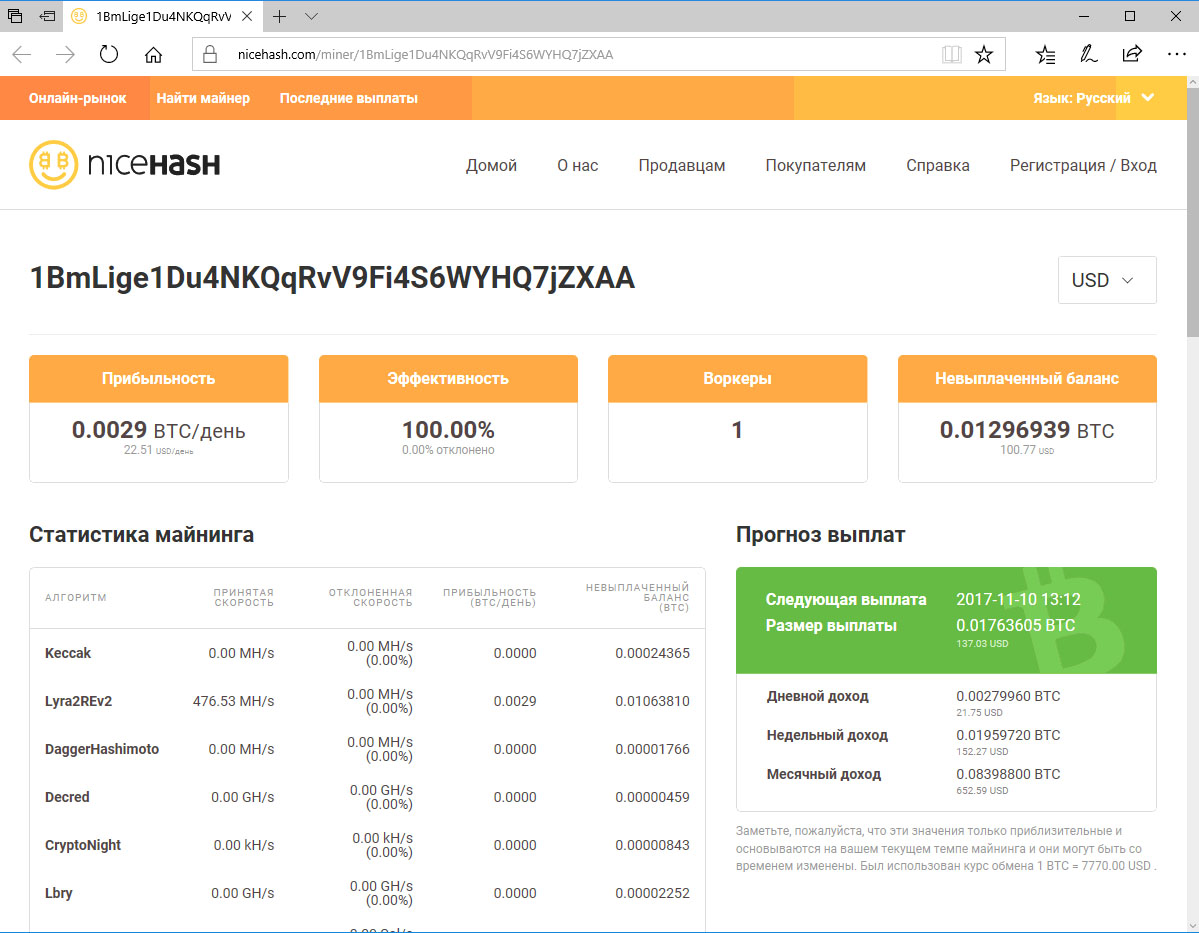
Task: Click the Share page icon
Action: coord(1132,54)
